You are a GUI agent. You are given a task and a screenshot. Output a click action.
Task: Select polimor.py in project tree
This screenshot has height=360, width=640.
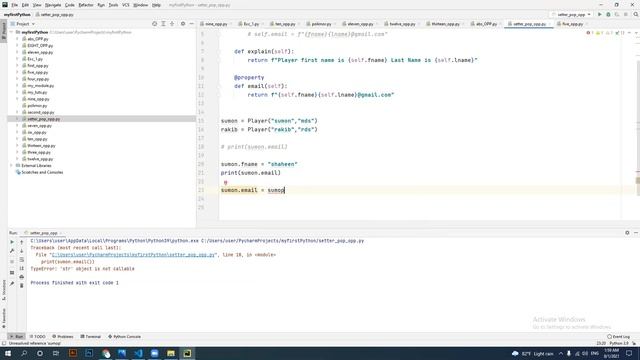click(37, 106)
